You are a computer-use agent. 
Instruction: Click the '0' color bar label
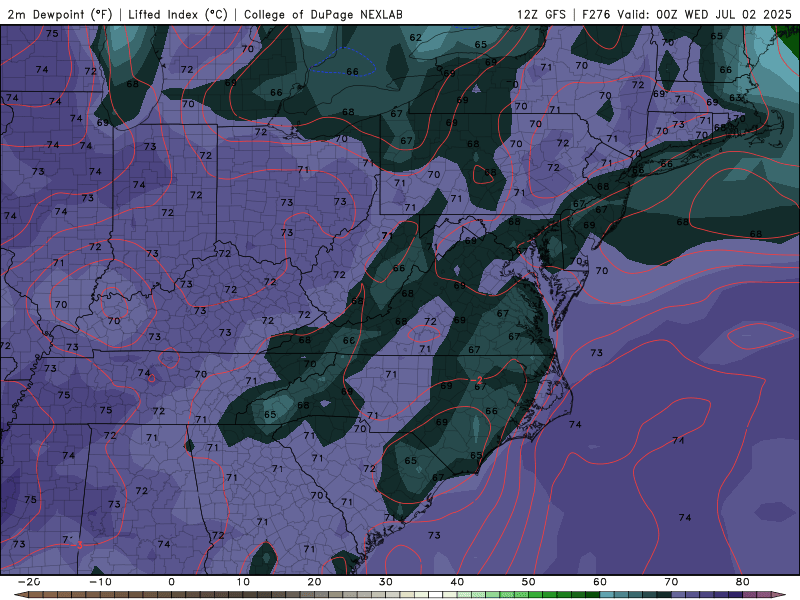[x=171, y=582]
